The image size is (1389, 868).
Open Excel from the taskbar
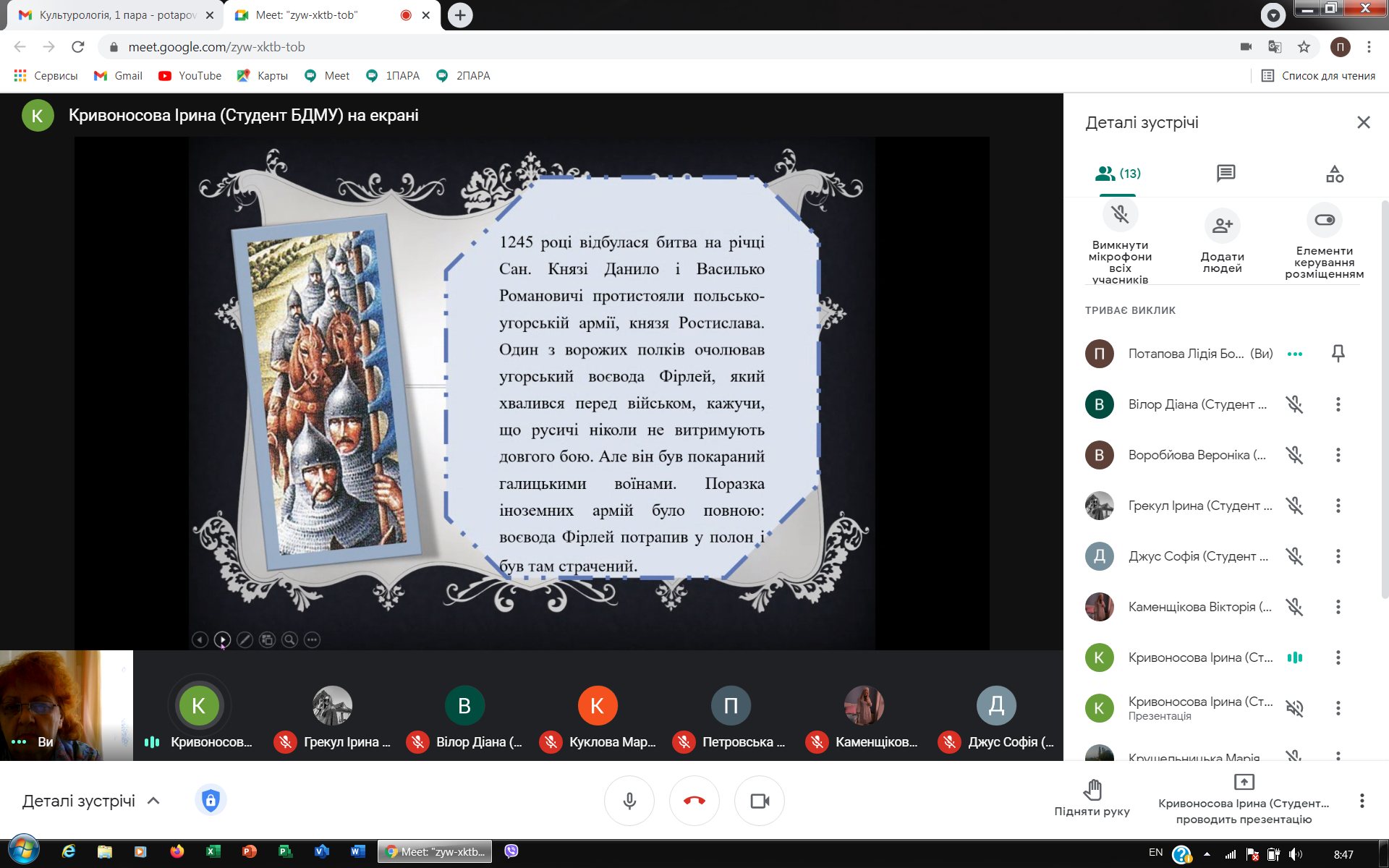pos(213,851)
